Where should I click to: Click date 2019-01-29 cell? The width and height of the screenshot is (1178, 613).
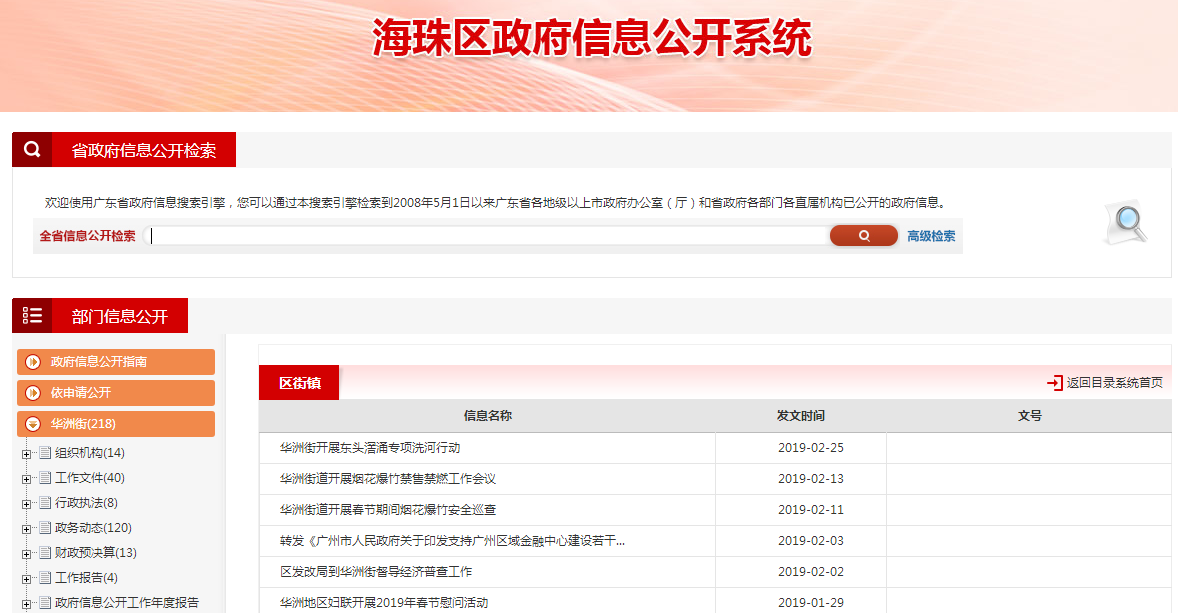tap(811, 602)
